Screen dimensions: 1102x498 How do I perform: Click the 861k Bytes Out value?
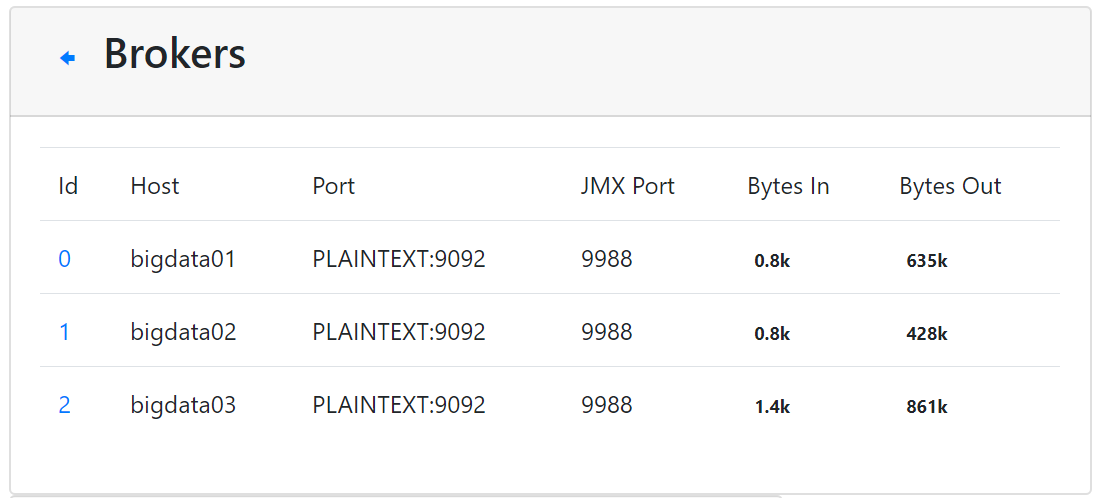[x=927, y=407]
